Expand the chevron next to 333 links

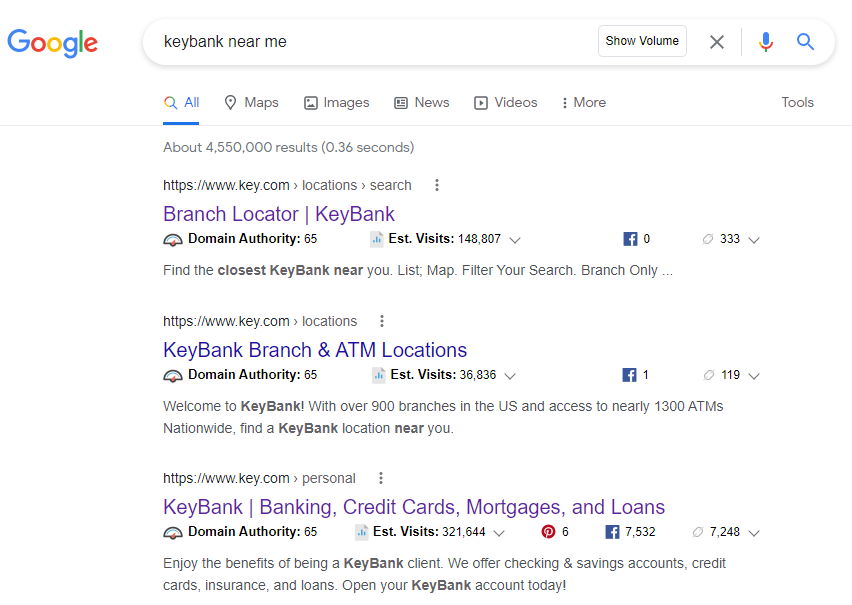754,240
